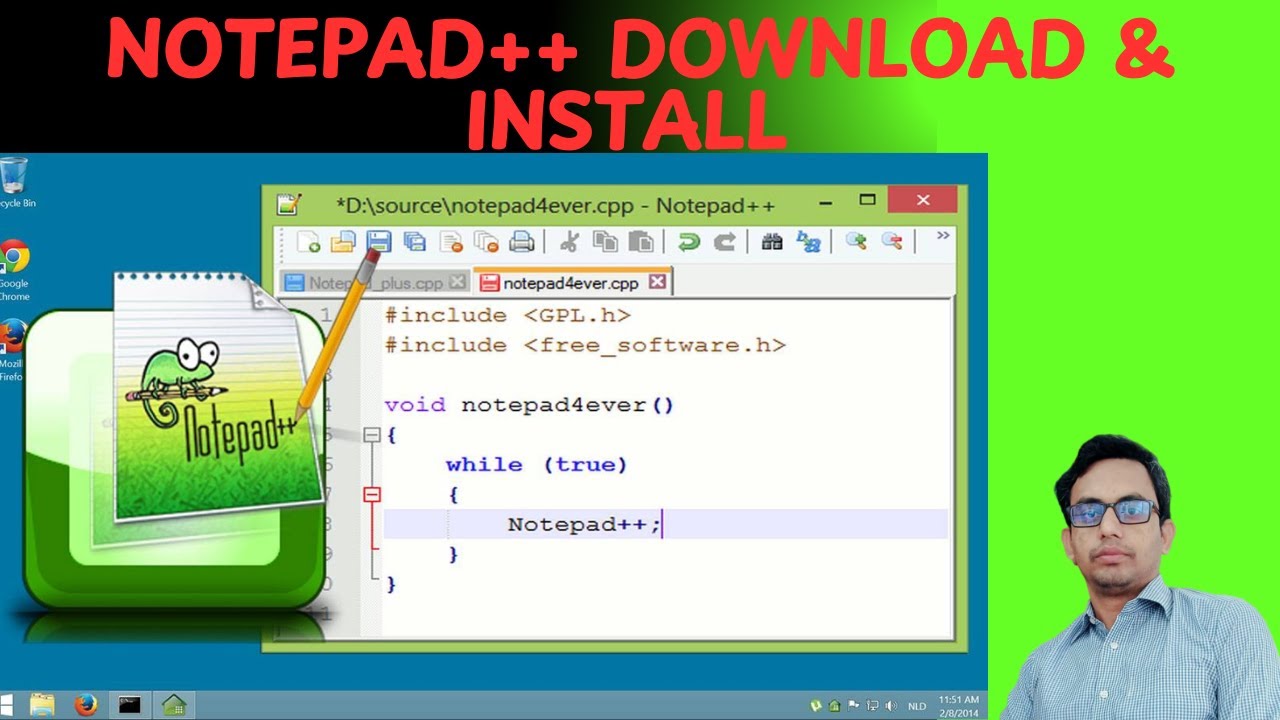1280x720 pixels.
Task: Switch to the notepad4ever.cpp tab
Action: 570,283
